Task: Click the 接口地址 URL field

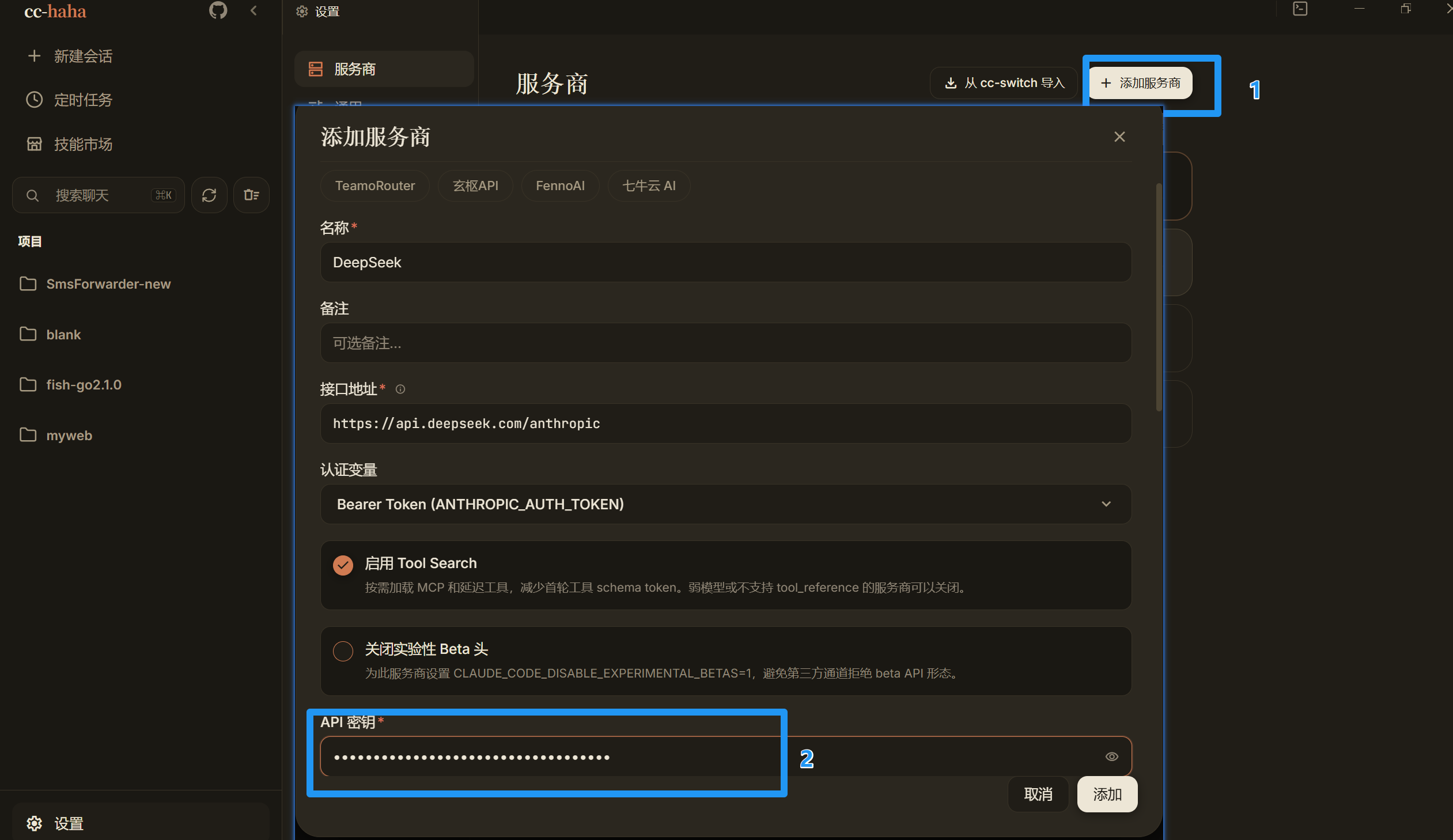Action: tap(726, 424)
